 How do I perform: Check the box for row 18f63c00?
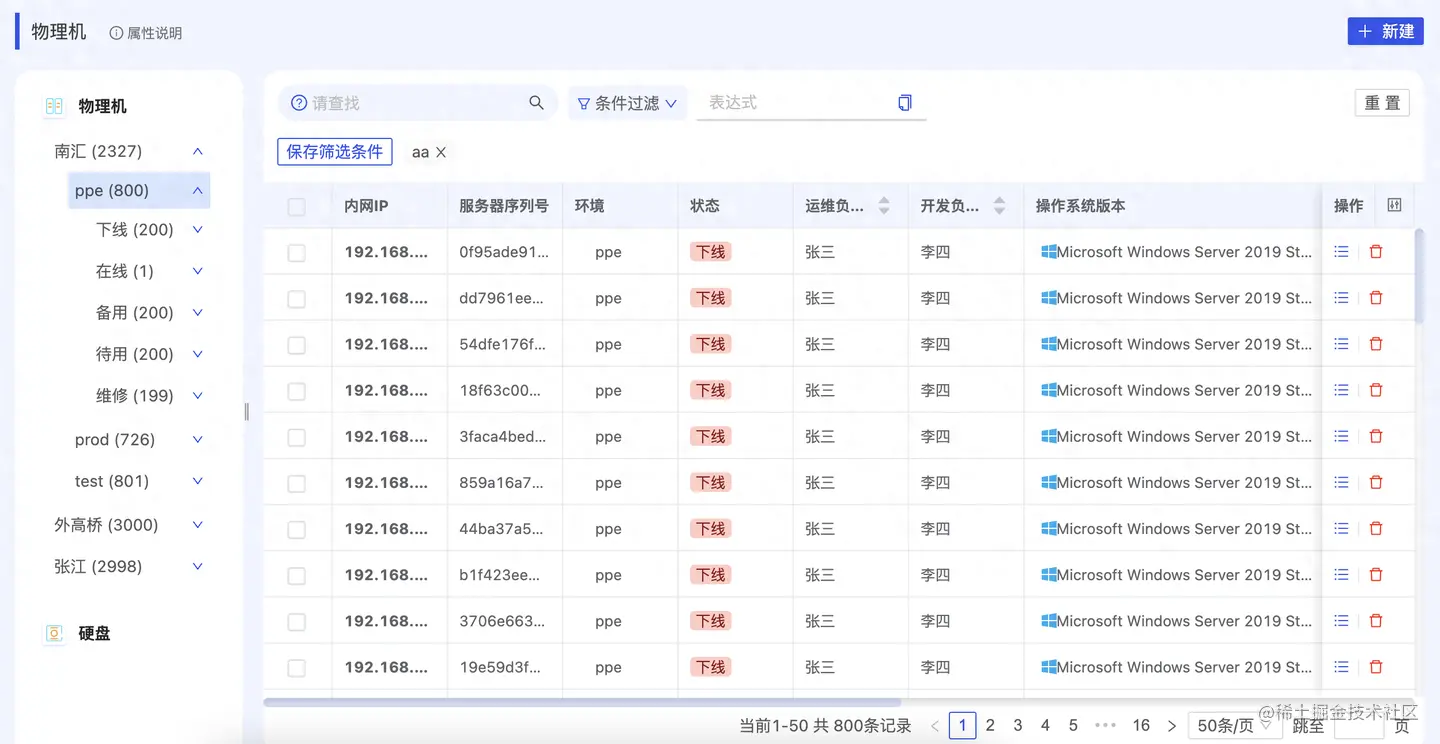pyautogui.click(x=296, y=391)
